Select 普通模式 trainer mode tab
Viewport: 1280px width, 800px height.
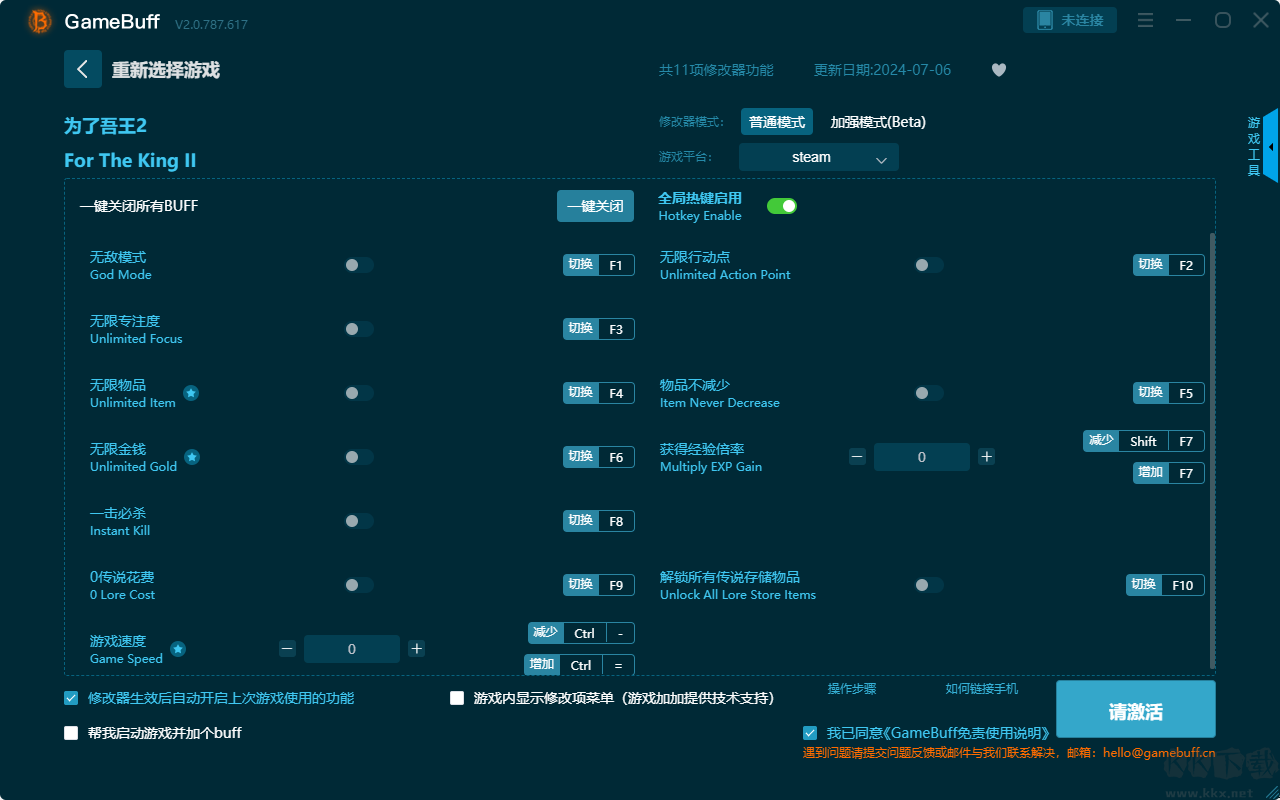(777, 122)
